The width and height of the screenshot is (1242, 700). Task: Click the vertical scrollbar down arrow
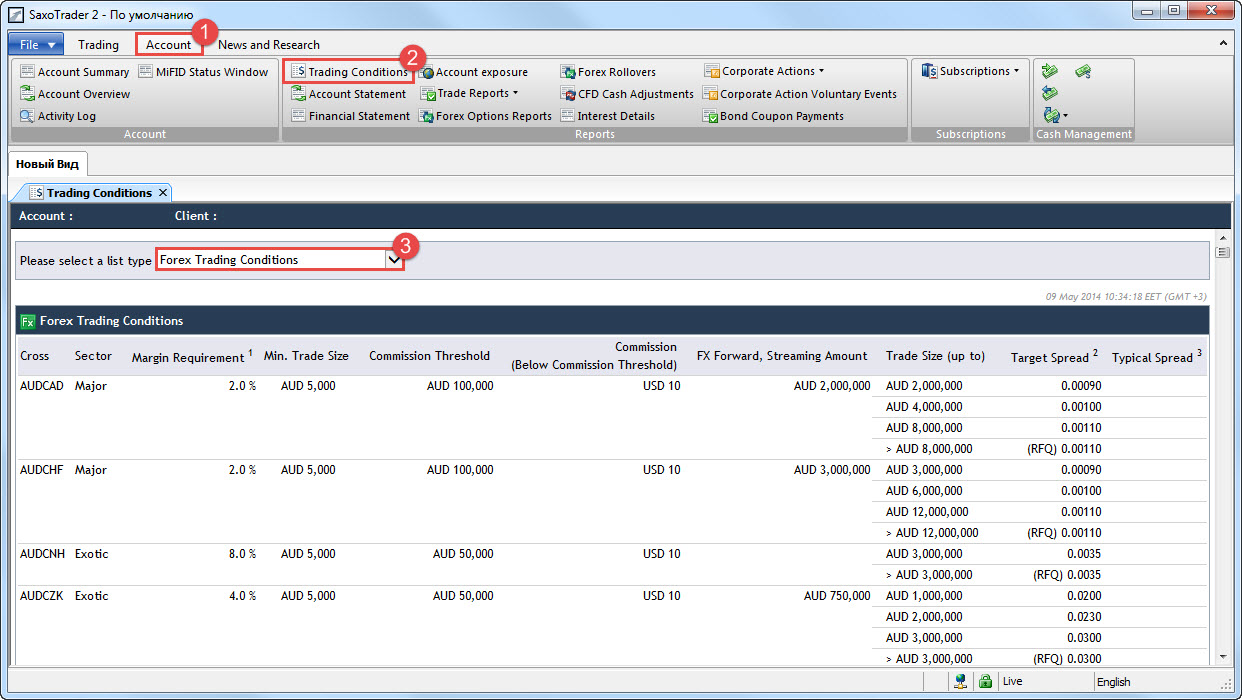[x=1222, y=656]
